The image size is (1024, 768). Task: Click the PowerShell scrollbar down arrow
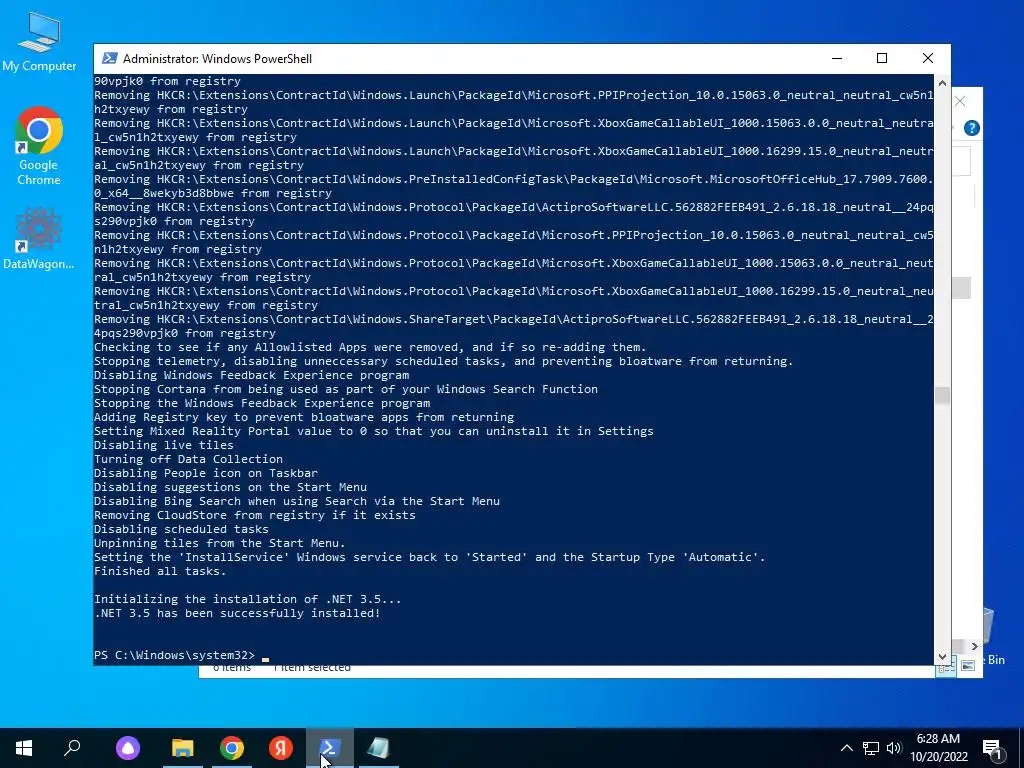pos(942,657)
